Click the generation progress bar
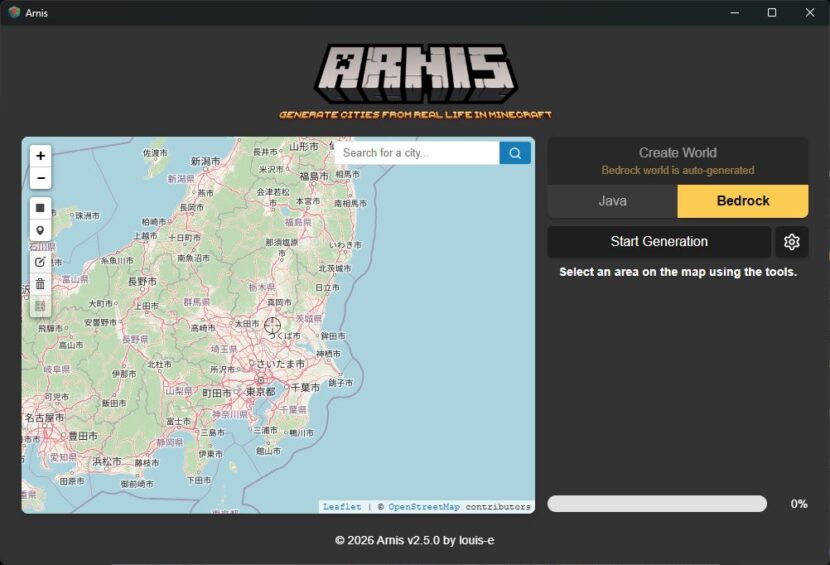 (x=657, y=504)
